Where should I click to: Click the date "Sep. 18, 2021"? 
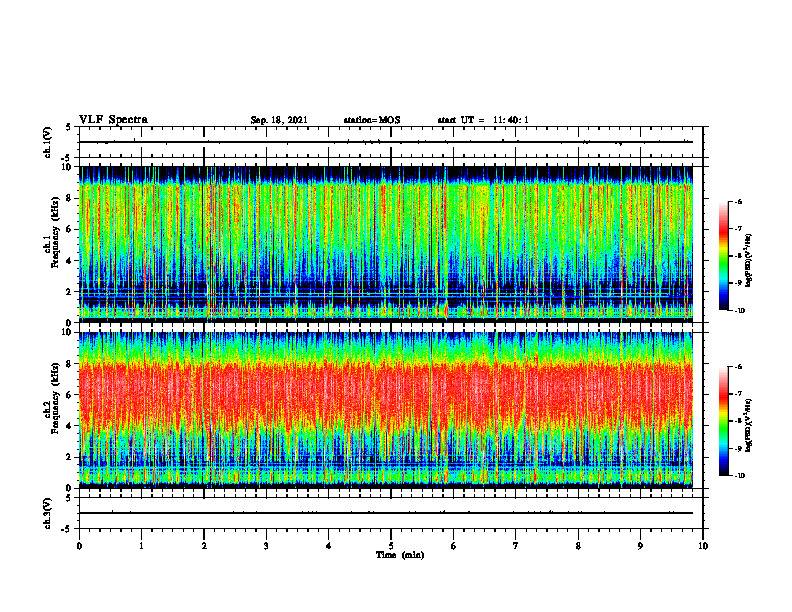(279, 120)
